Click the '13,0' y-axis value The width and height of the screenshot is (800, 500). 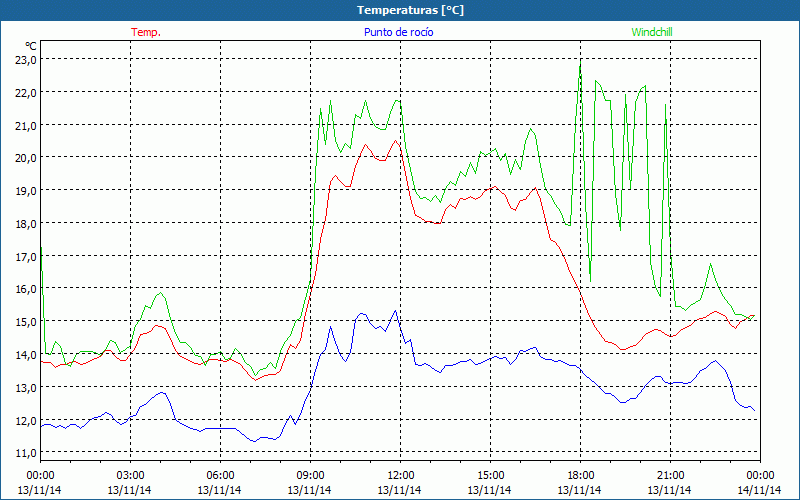(x=27, y=387)
